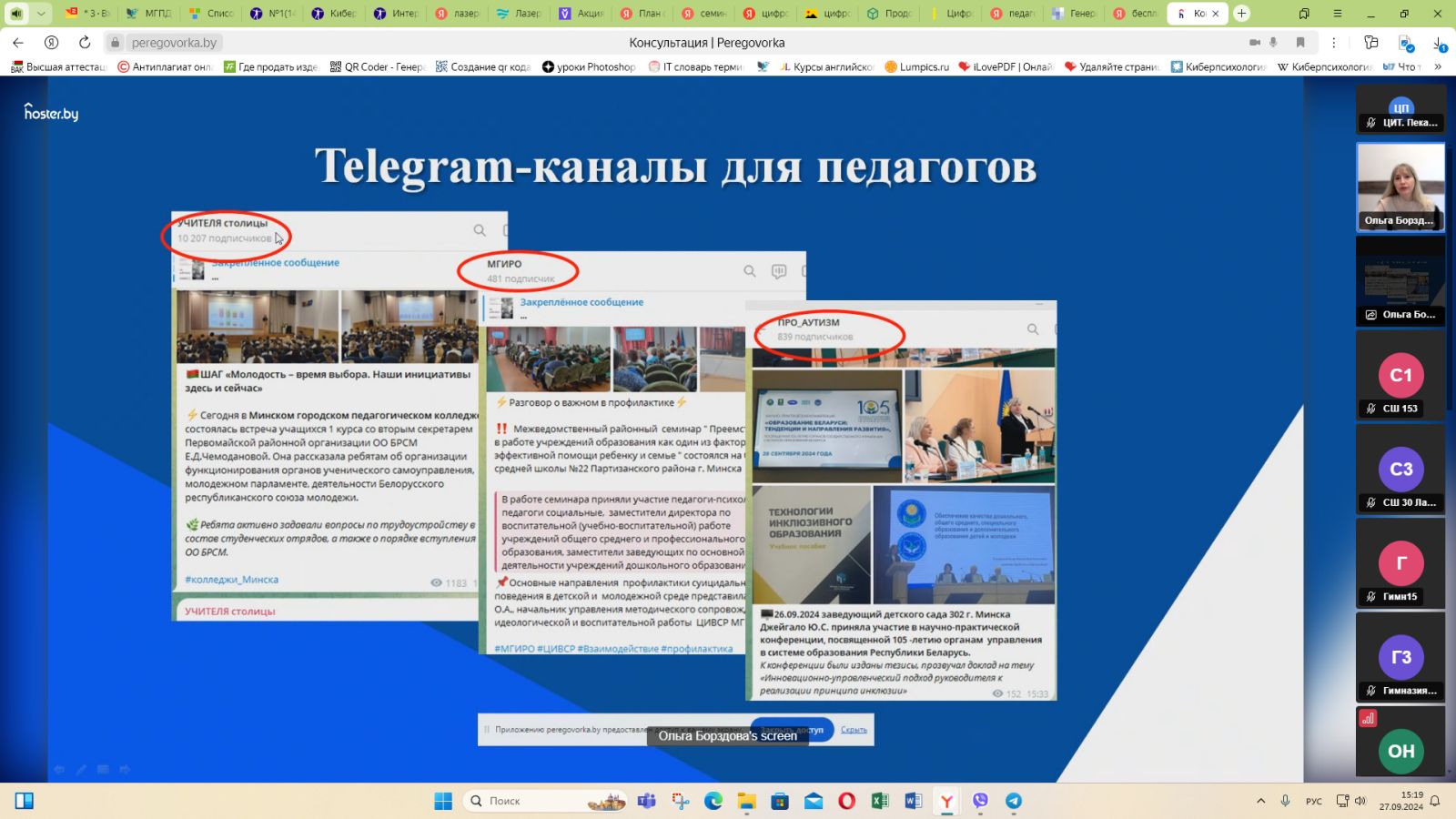Click the taskbar widgets icon at far left
Viewport: 1456px width, 819px height.
tap(25, 801)
